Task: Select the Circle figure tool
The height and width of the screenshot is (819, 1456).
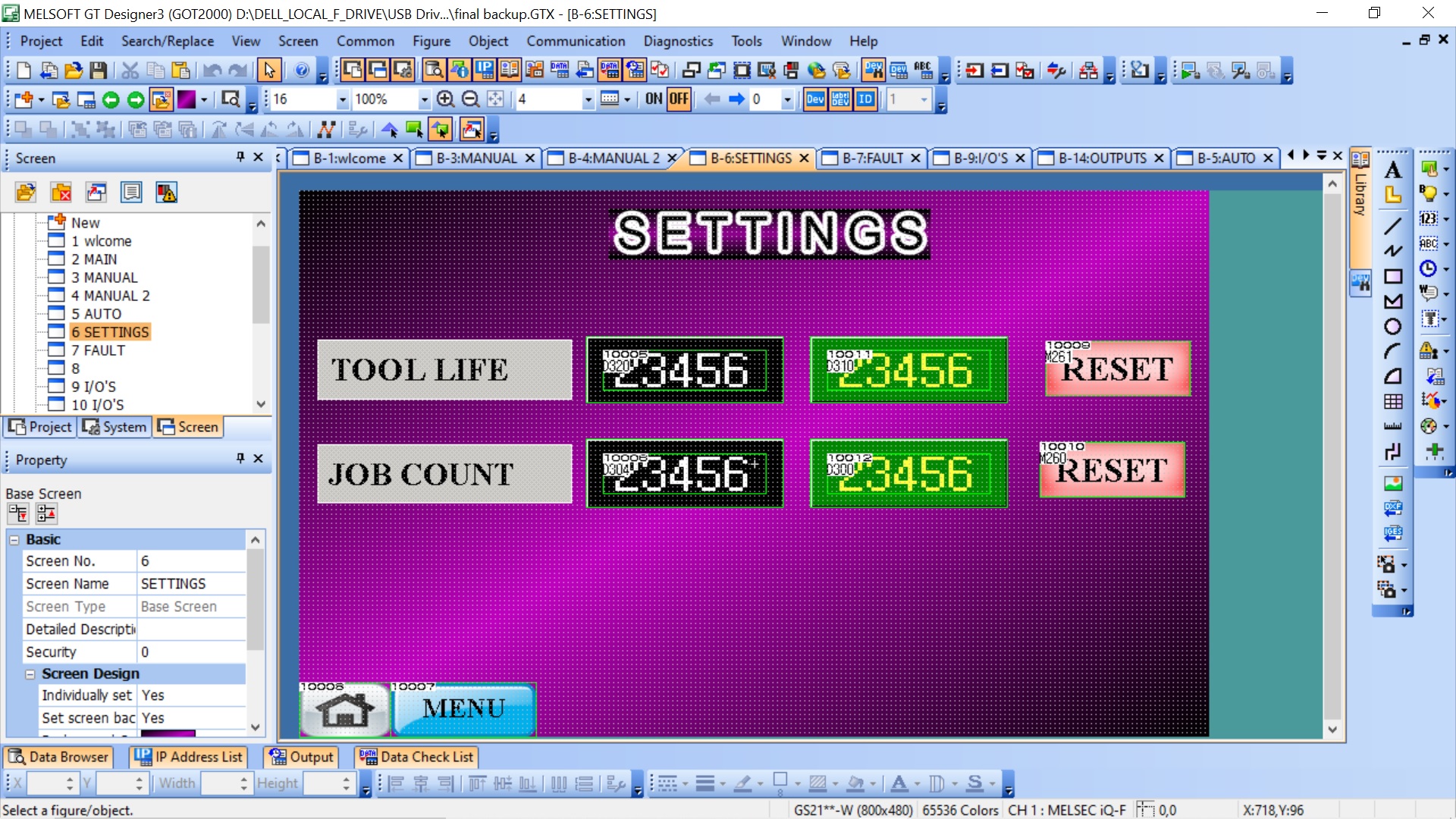Action: (x=1393, y=327)
